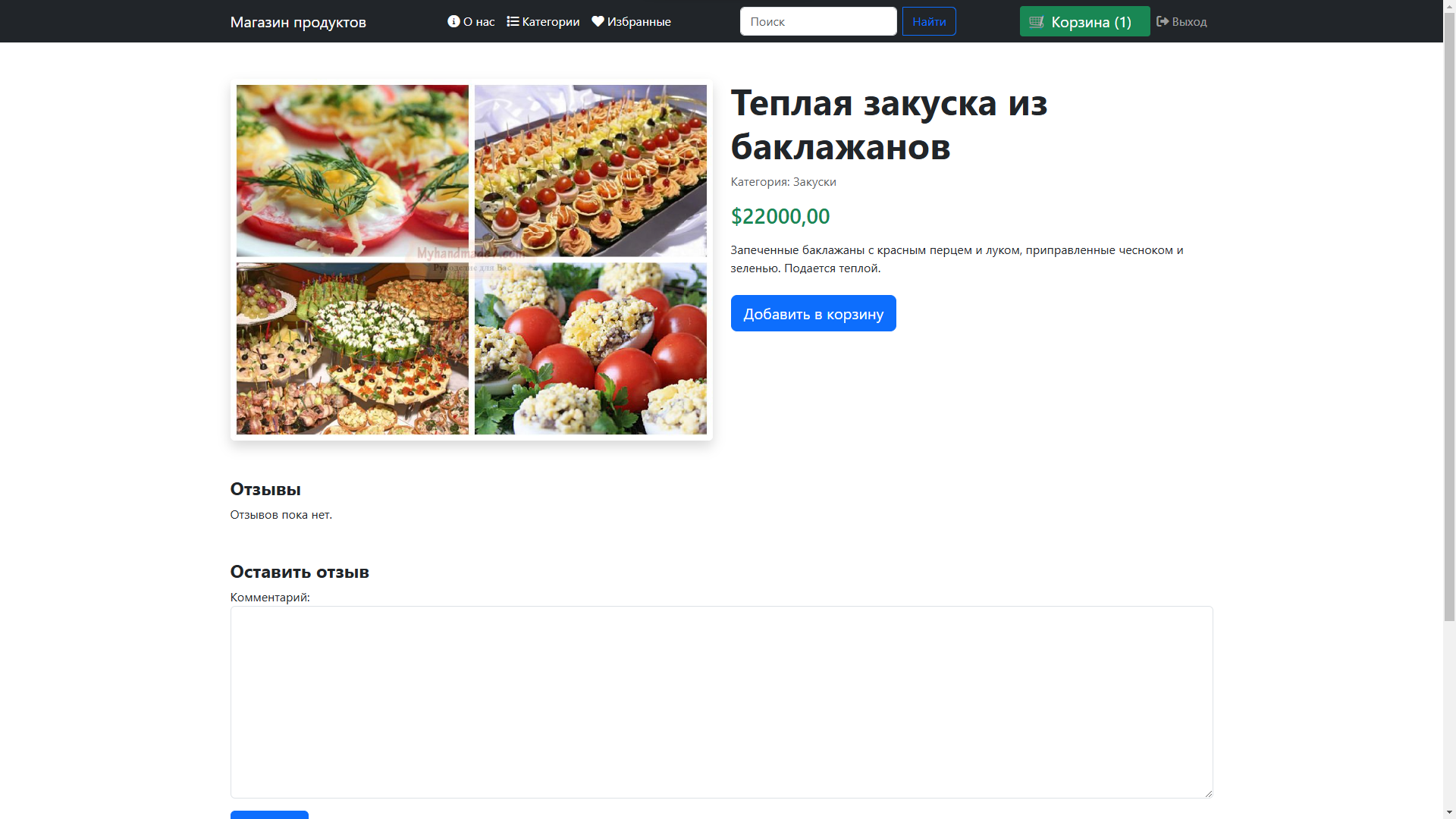Click the partially visible submit review button
1456x819 pixels.
pyautogui.click(x=269, y=815)
